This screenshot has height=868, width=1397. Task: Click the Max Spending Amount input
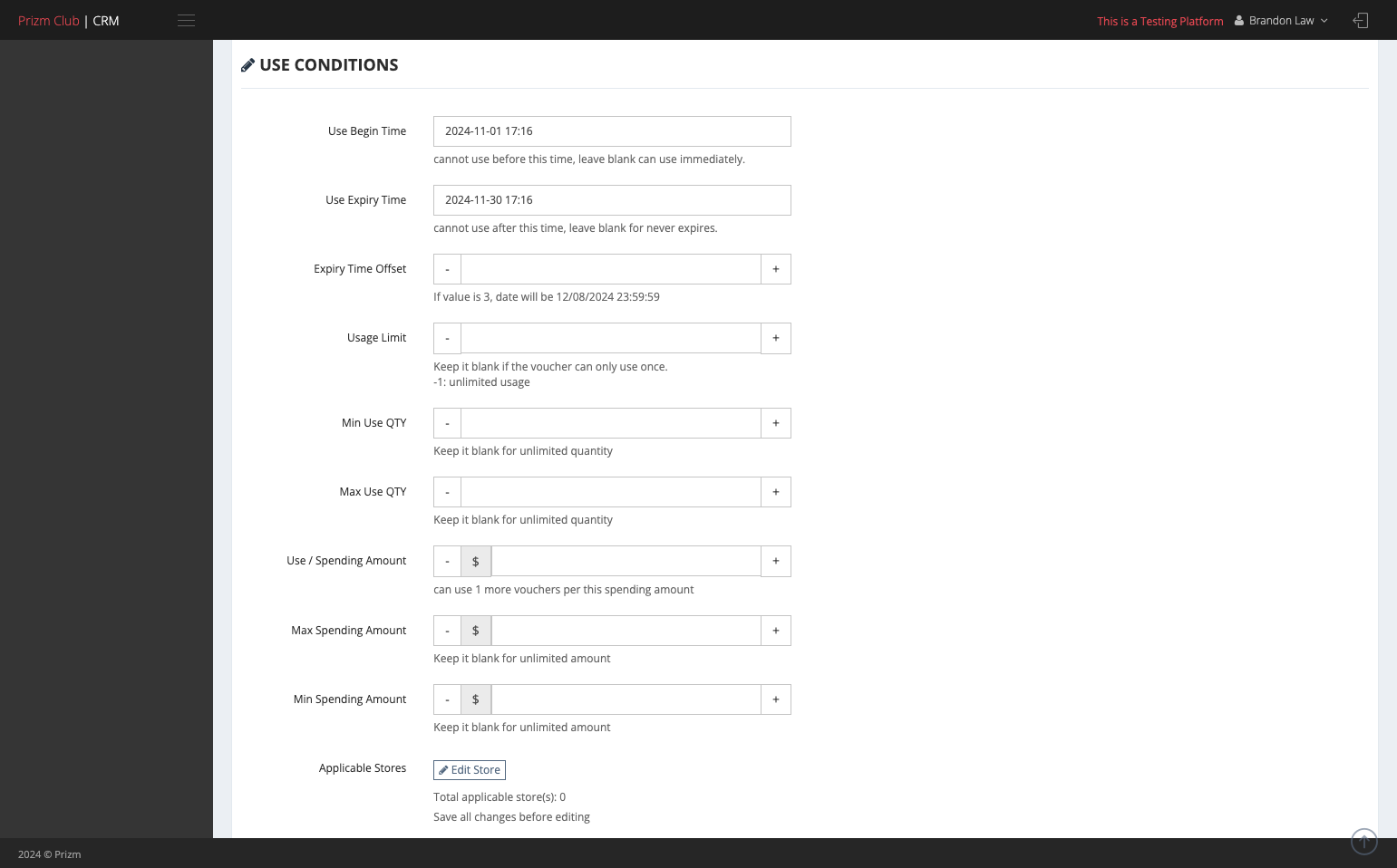(626, 631)
